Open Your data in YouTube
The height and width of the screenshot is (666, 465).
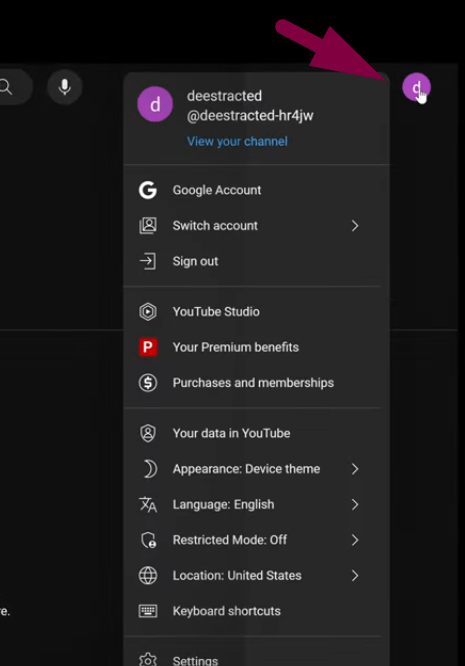[x=231, y=433]
